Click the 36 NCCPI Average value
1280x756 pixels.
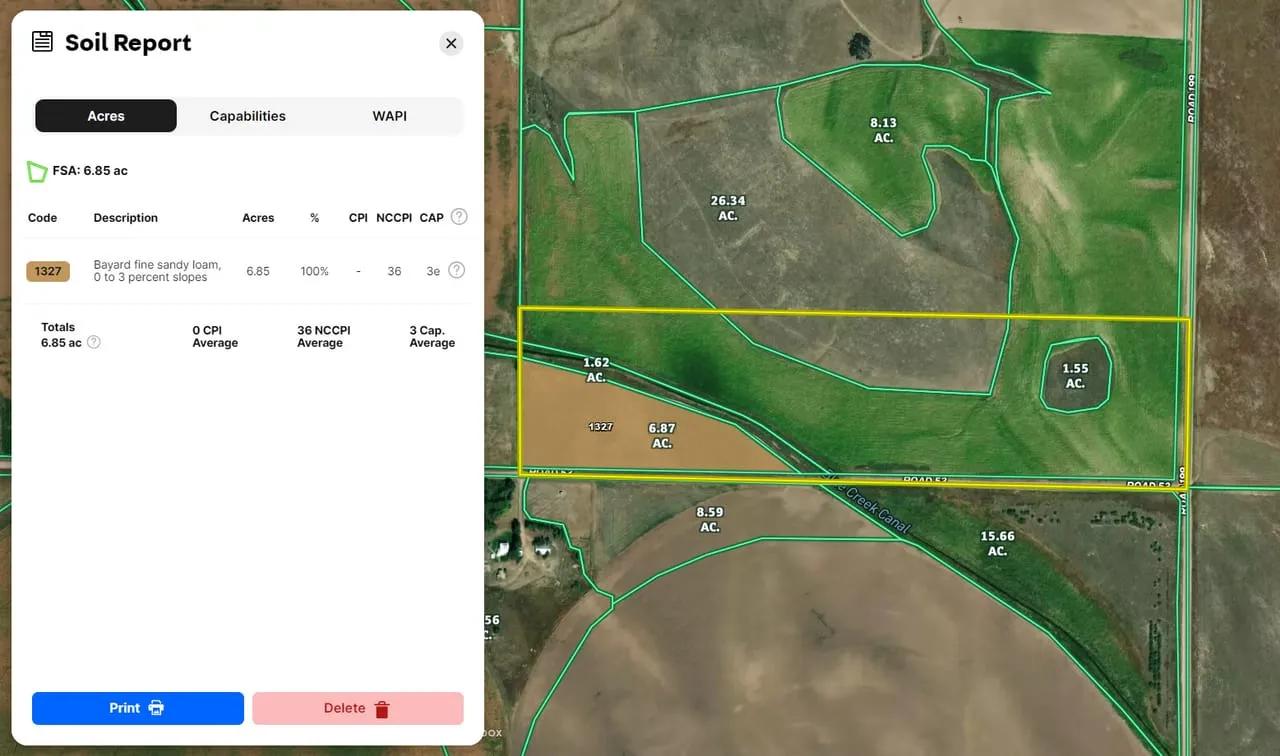click(323, 337)
